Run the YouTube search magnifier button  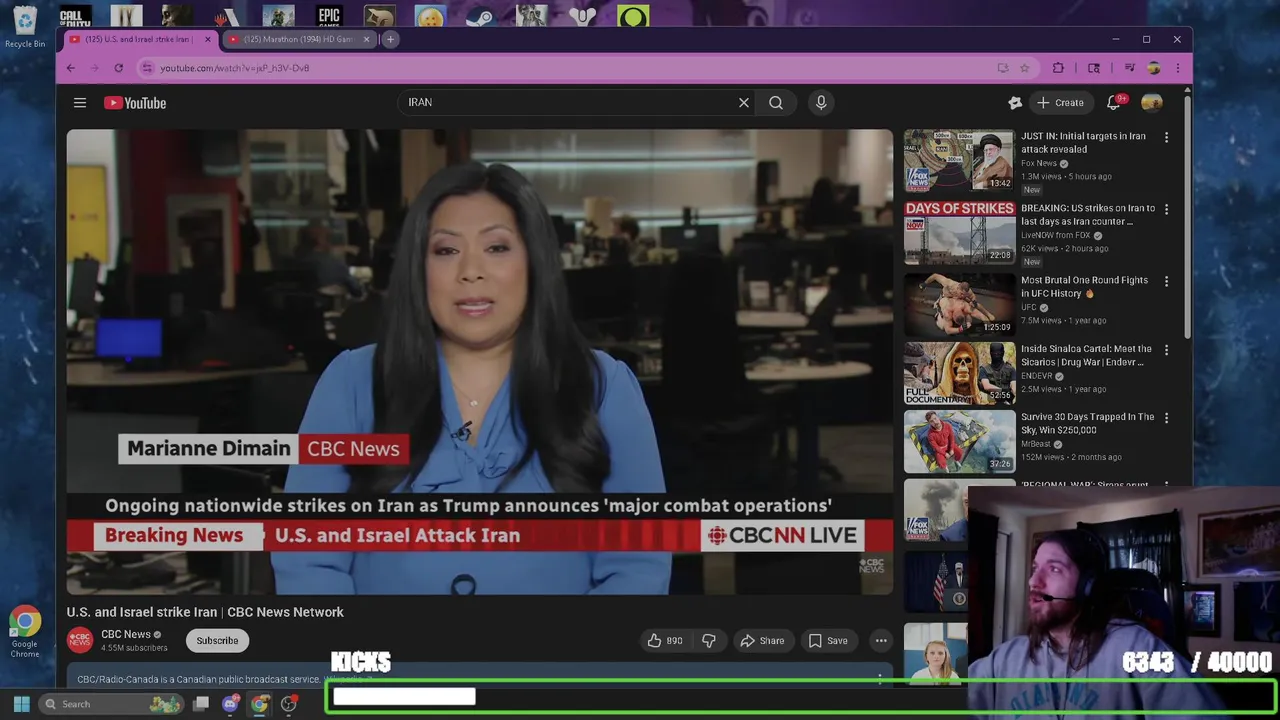coord(776,102)
